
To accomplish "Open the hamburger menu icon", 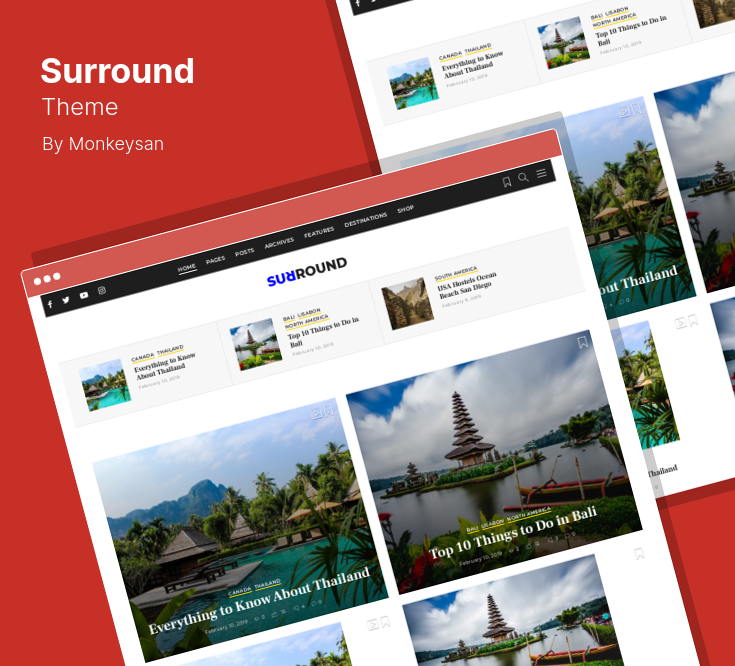I will coord(541,173).
